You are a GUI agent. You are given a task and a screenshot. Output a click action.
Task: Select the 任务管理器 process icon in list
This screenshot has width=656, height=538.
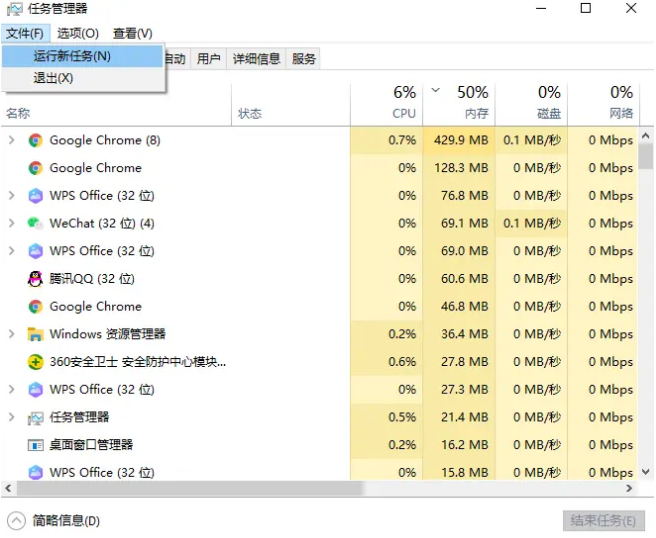pyautogui.click(x=35, y=417)
